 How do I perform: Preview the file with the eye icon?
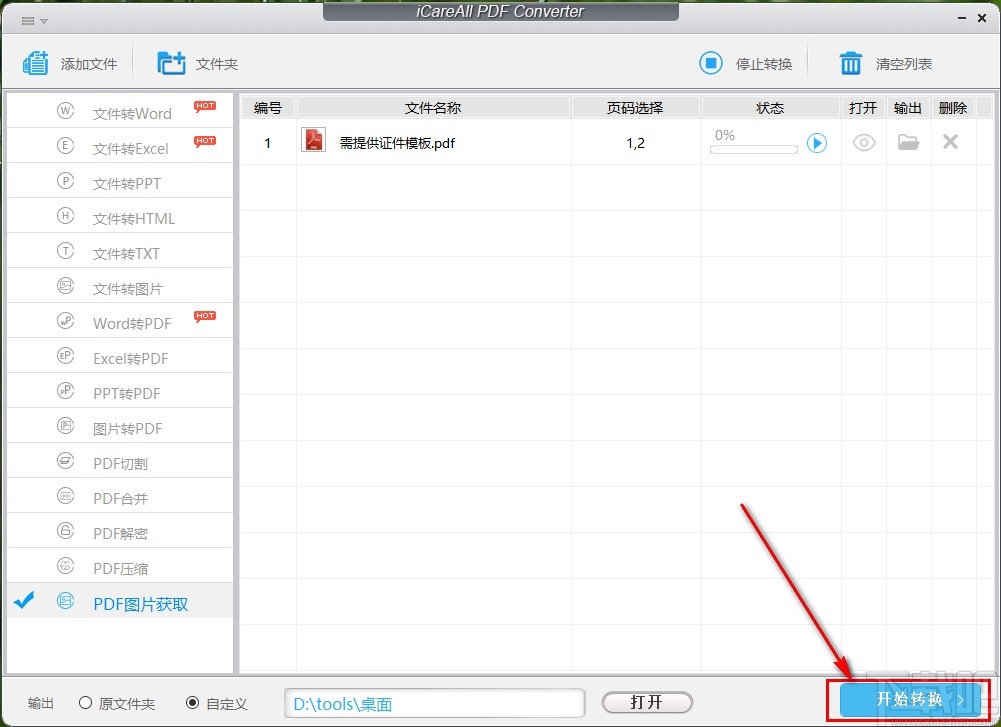point(864,142)
